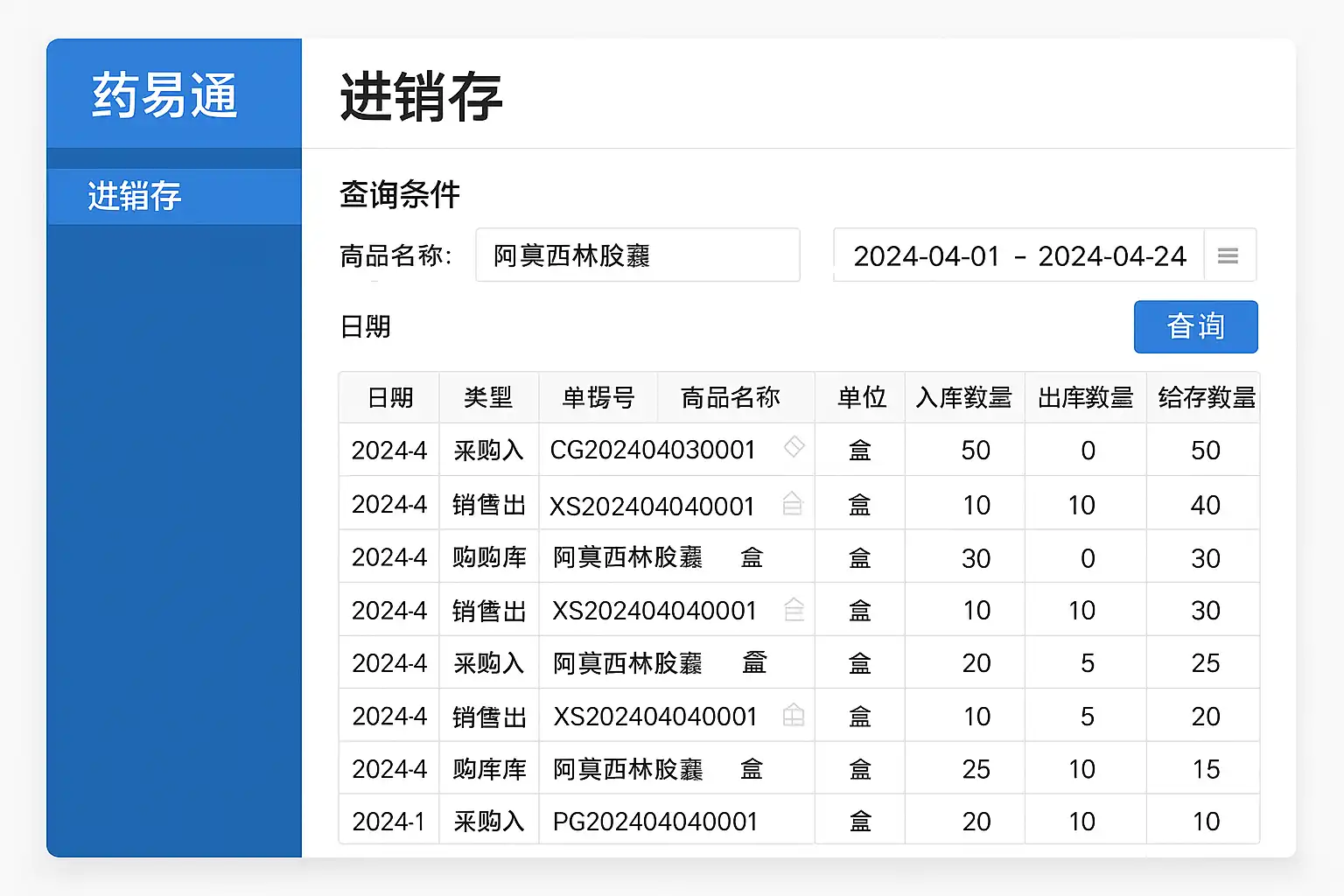Open document CG202404030001
Image resolution: width=1344 pixels, height=896 pixels.
653,450
